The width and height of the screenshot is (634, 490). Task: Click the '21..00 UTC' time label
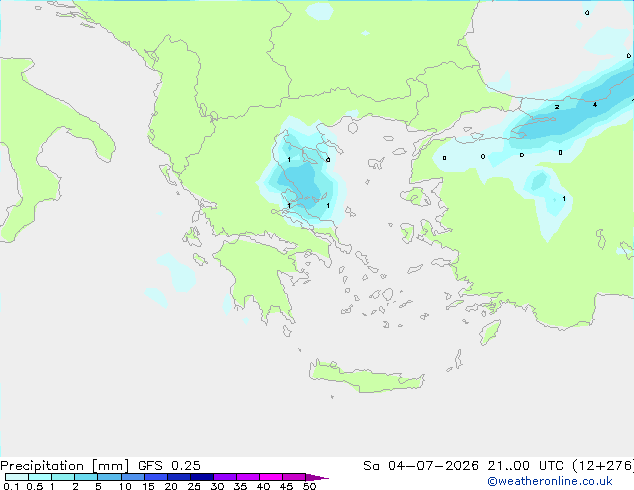tap(525, 466)
